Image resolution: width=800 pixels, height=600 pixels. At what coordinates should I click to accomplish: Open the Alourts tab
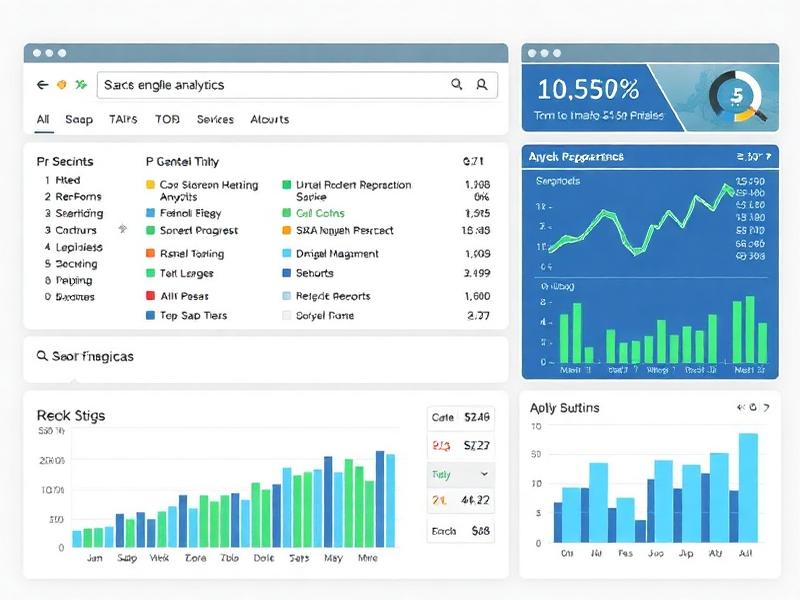pos(269,119)
